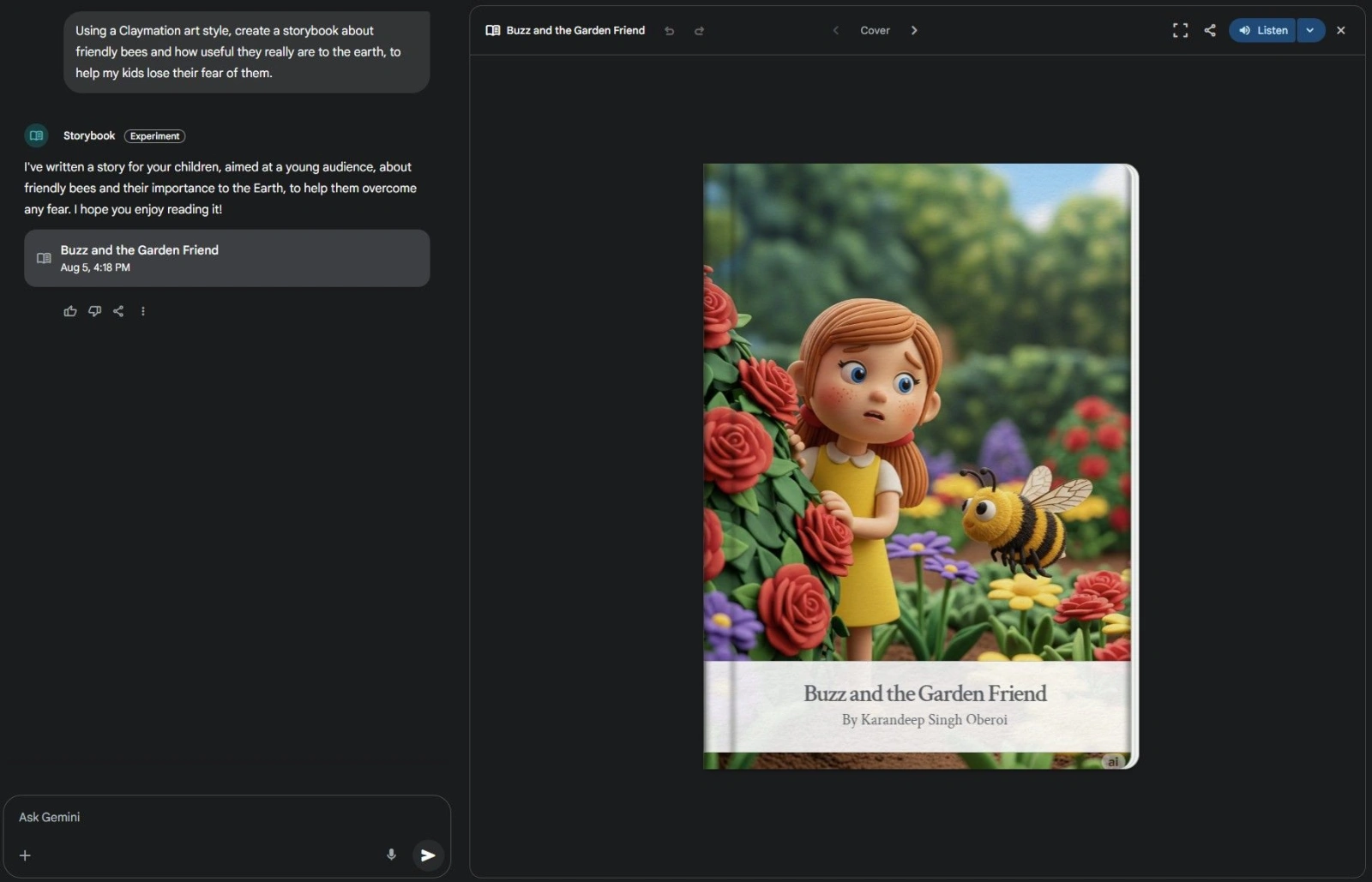Click the plus attachment icon
This screenshot has width=1372, height=882.
coord(25,855)
